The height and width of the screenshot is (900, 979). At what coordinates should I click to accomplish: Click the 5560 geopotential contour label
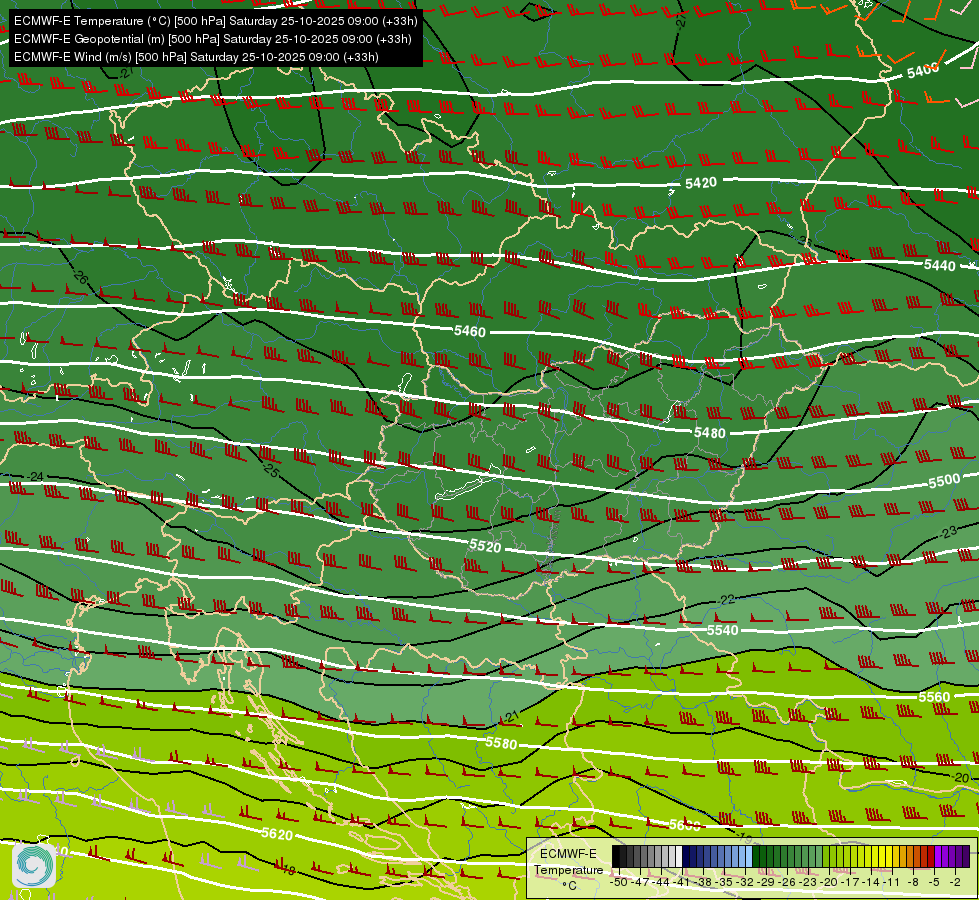pyautogui.click(x=934, y=697)
